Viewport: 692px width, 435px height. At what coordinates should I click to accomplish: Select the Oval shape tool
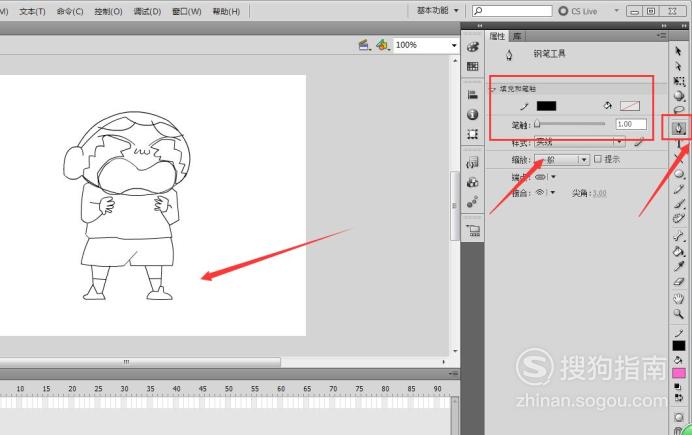(x=679, y=174)
